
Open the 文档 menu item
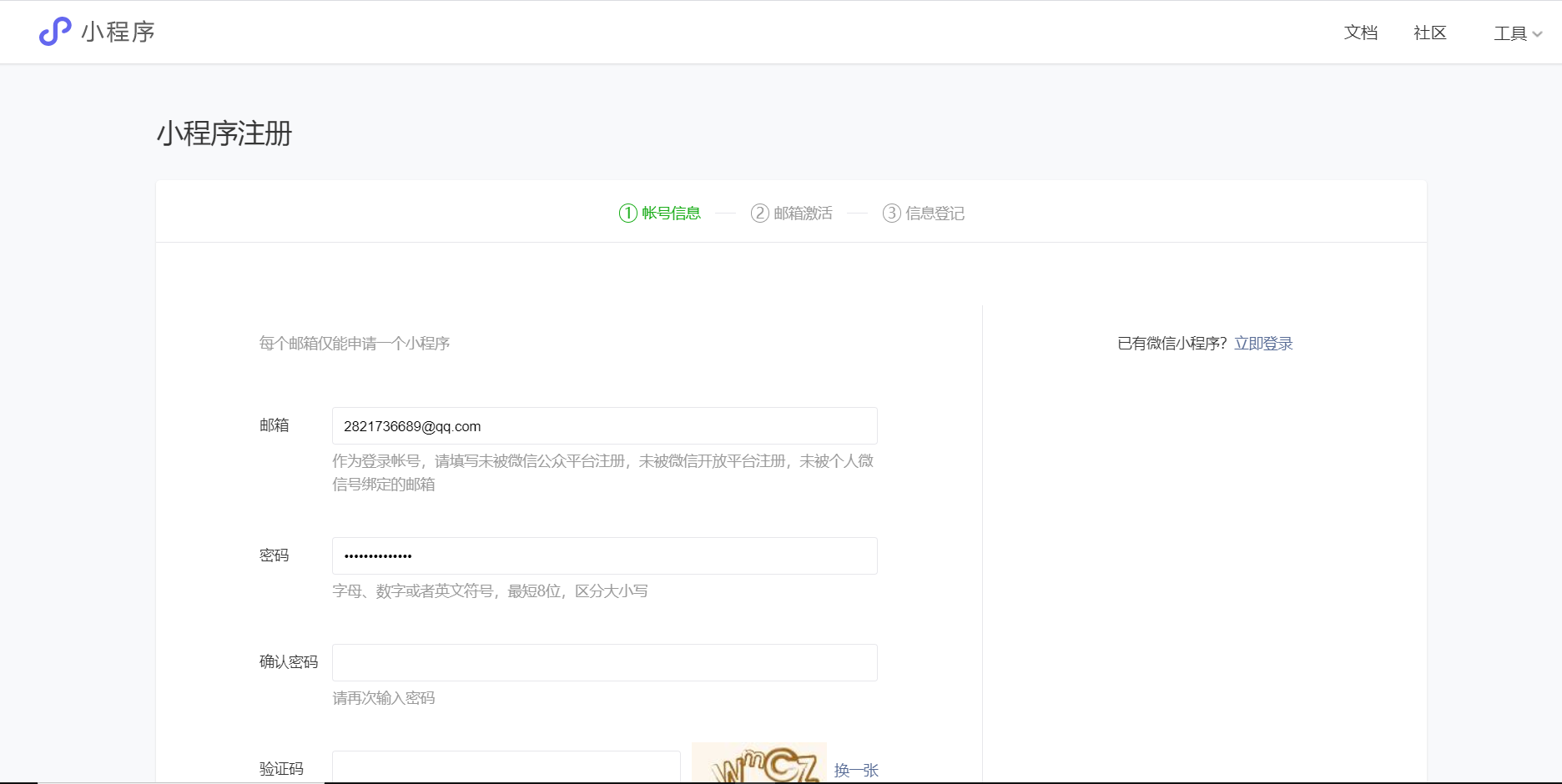tap(1361, 33)
